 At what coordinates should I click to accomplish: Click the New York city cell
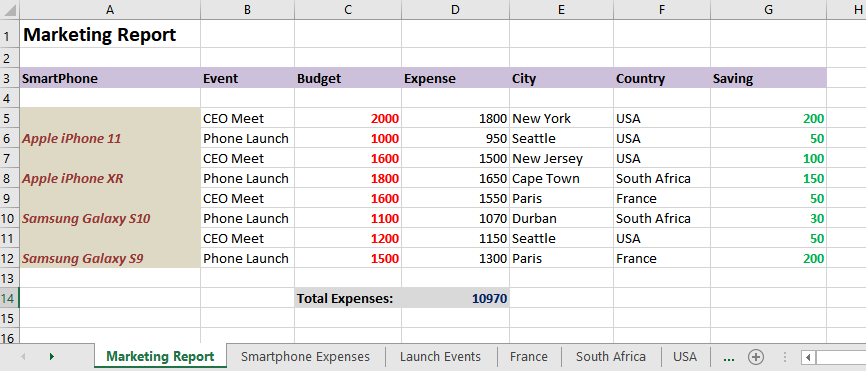561,118
